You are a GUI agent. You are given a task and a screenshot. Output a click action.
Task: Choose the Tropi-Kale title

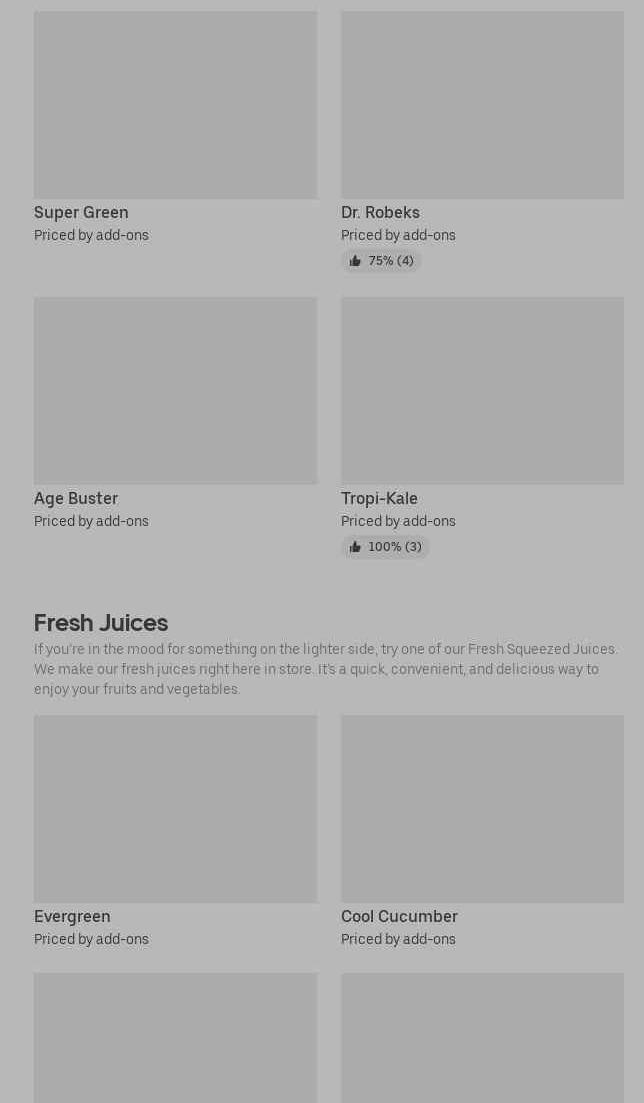tap(379, 498)
